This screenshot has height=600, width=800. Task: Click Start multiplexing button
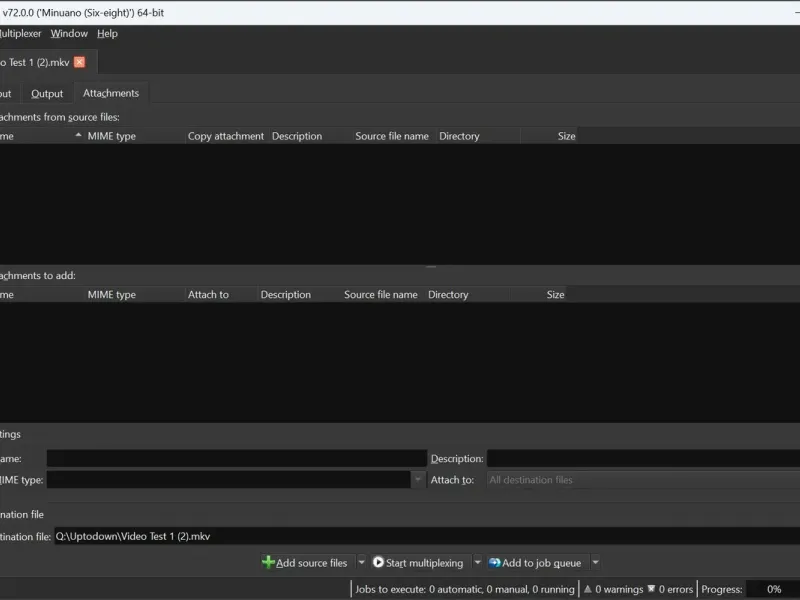click(x=419, y=563)
